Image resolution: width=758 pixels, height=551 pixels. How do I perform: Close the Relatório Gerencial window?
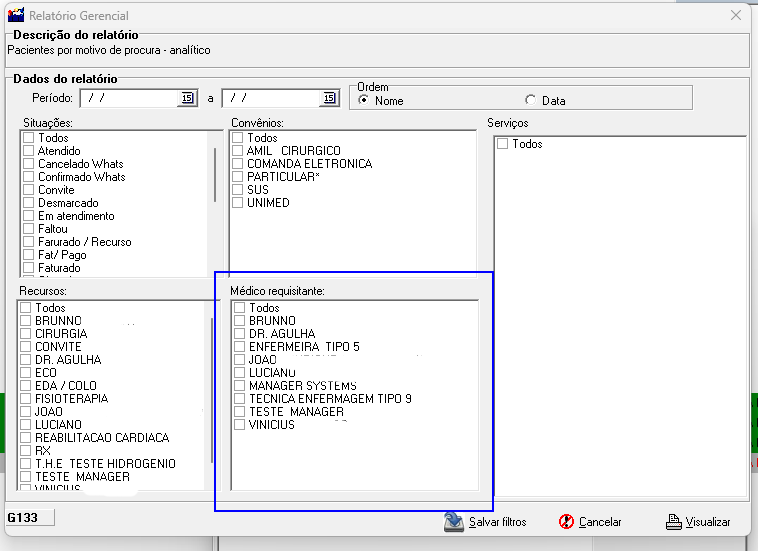pyautogui.click(x=736, y=15)
